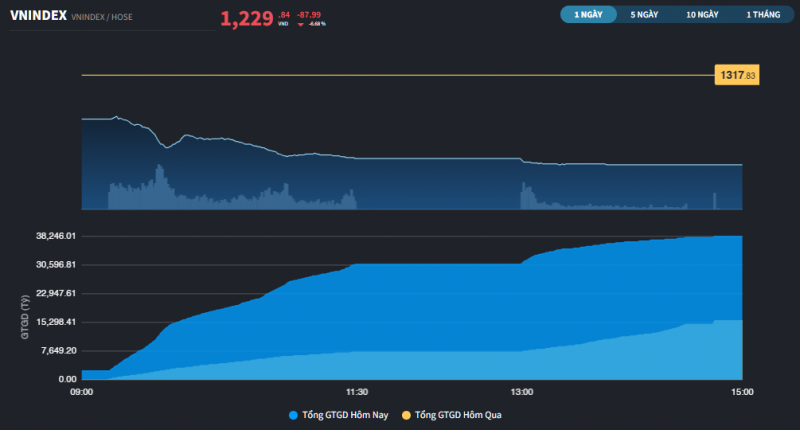This screenshot has height=430, width=800.
Task: Click the 13:00 time axis label
Action: [521, 392]
